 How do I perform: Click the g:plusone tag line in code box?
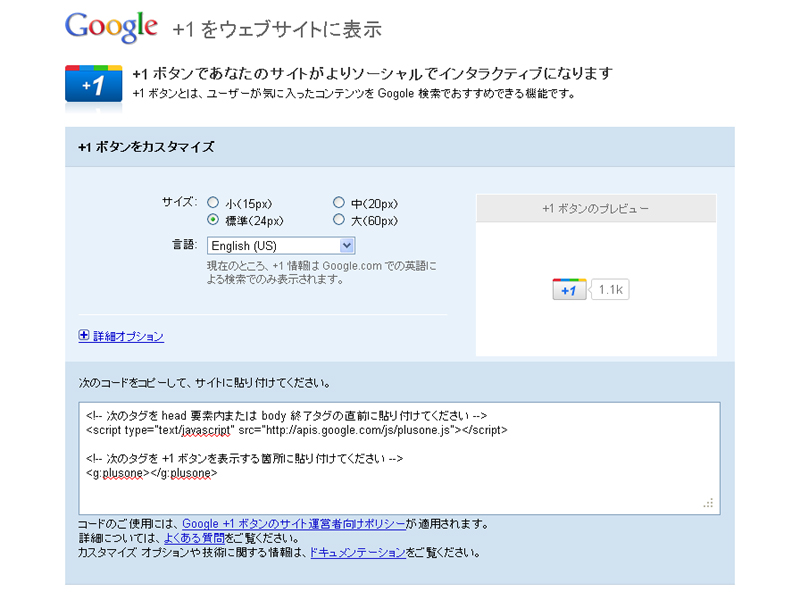(152, 473)
